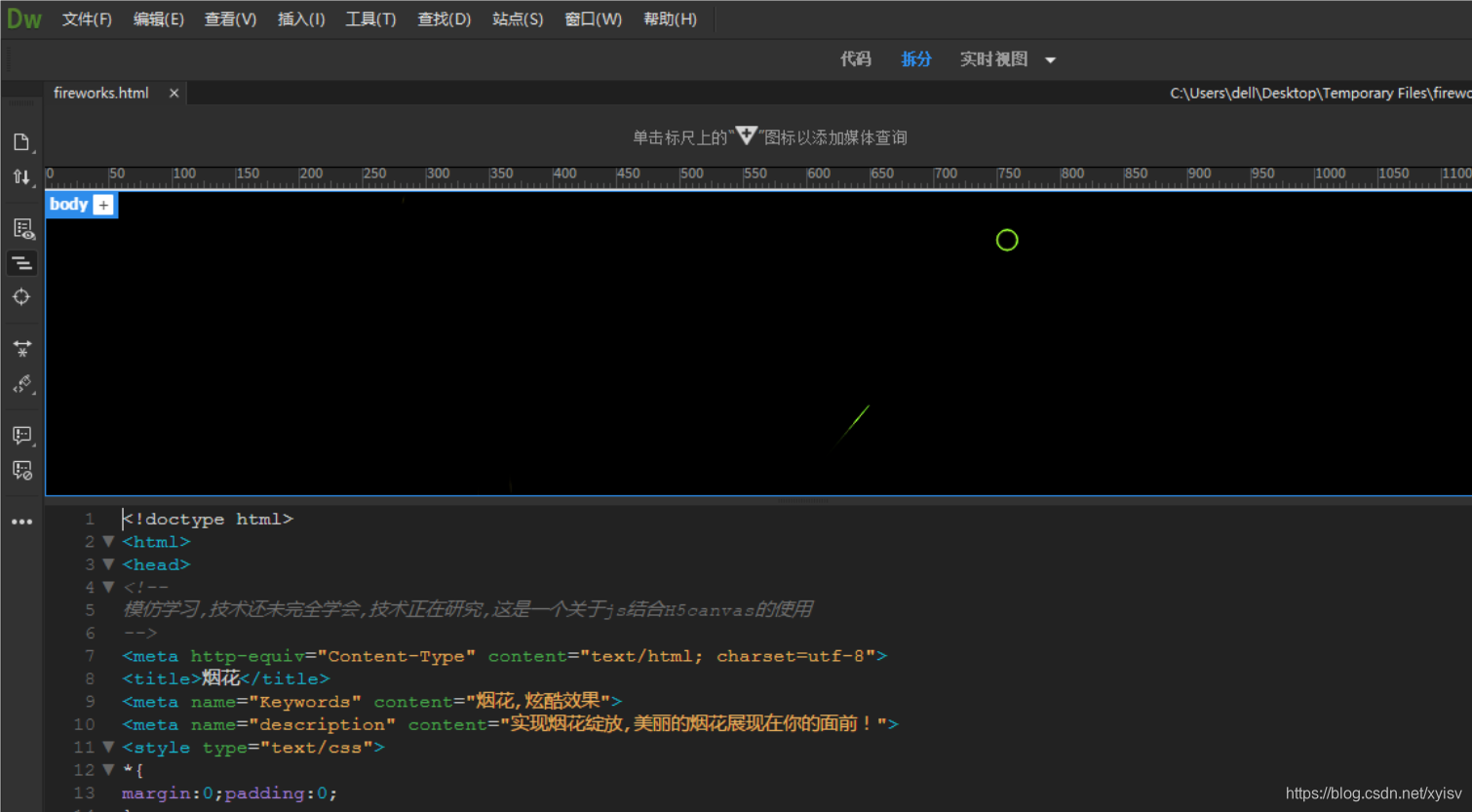Click line number 9 in gutter
Screen dimensions: 1472x812
[x=90, y=702]
